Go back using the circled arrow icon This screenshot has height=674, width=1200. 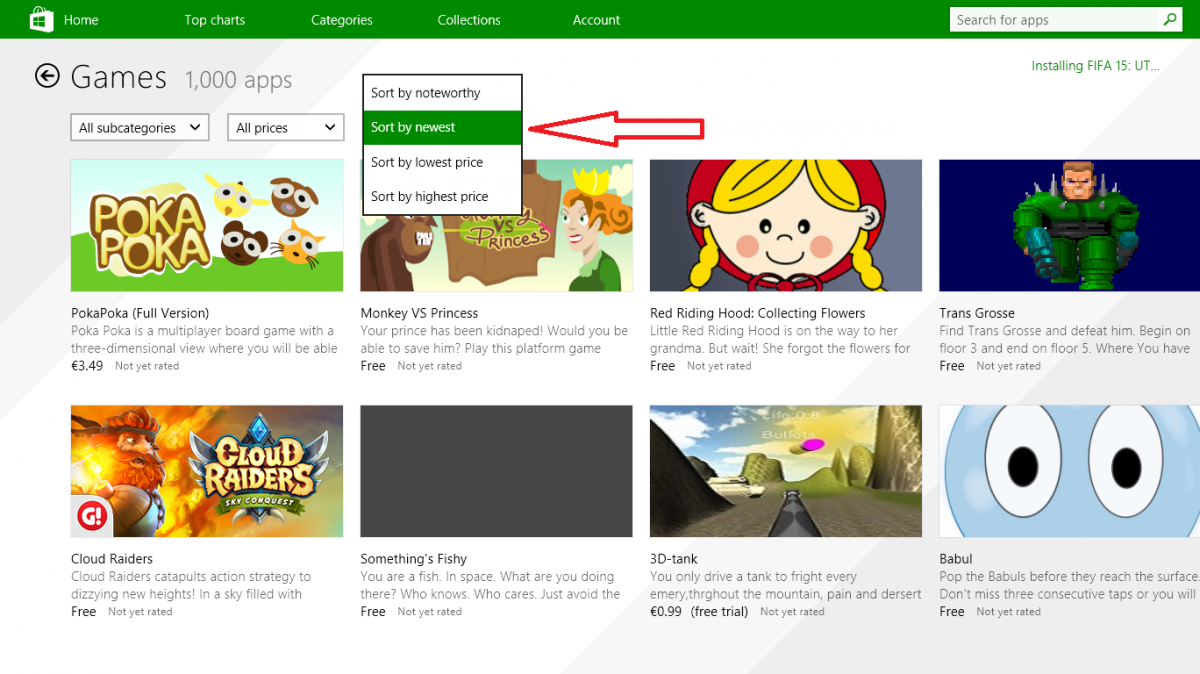point(47,76)
